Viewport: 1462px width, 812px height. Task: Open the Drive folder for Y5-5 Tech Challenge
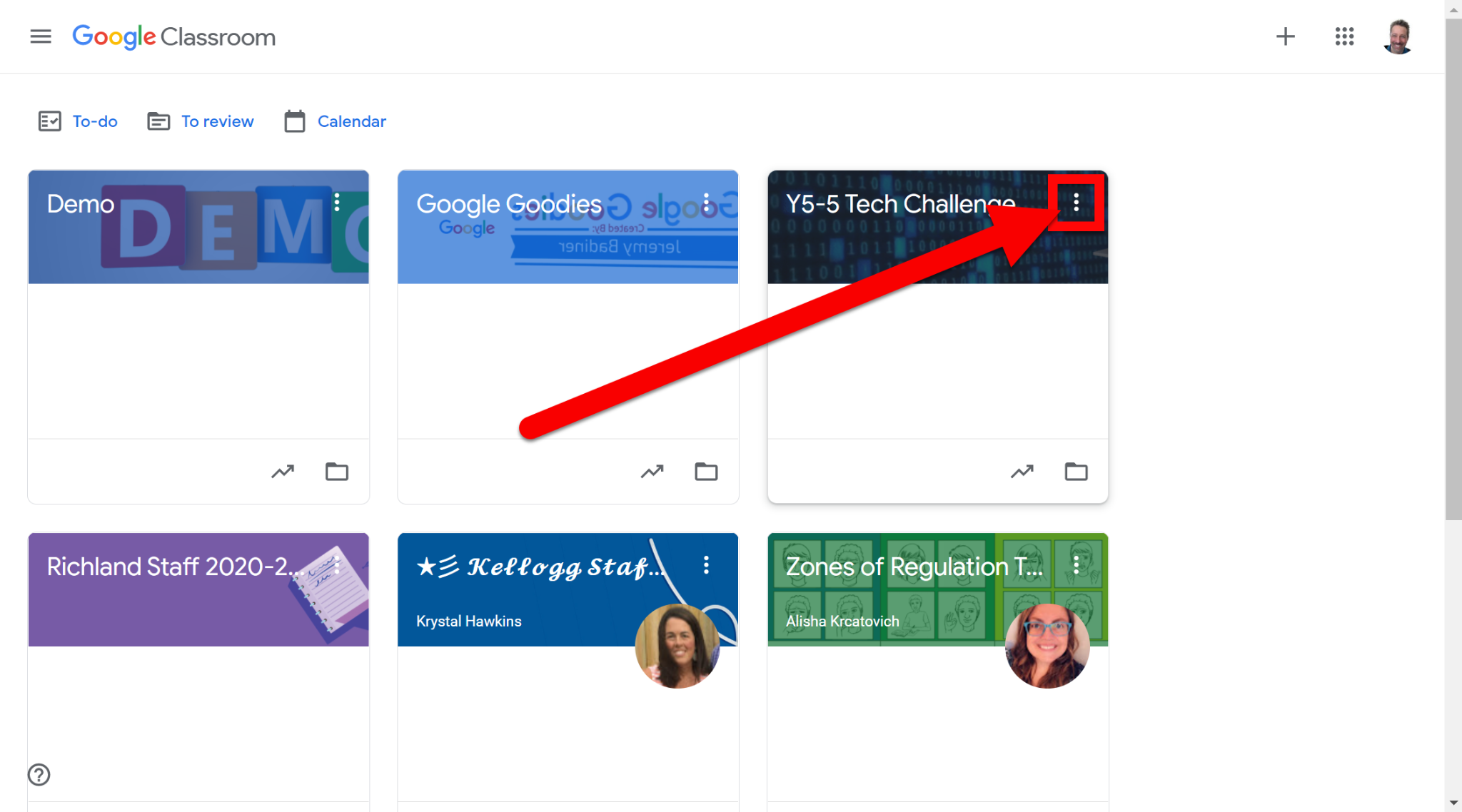click(1076, 472)
